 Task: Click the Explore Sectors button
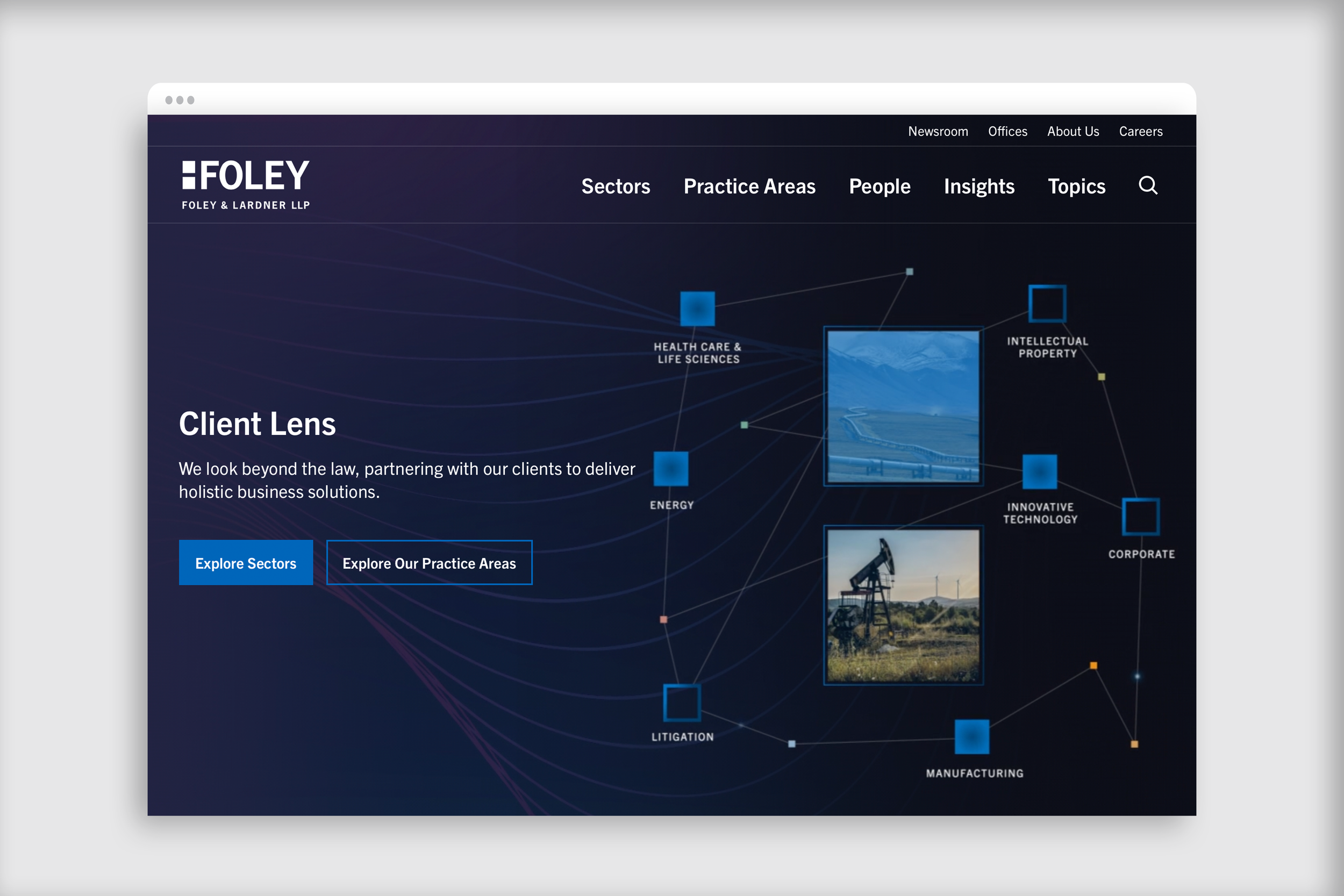[246, 563]
